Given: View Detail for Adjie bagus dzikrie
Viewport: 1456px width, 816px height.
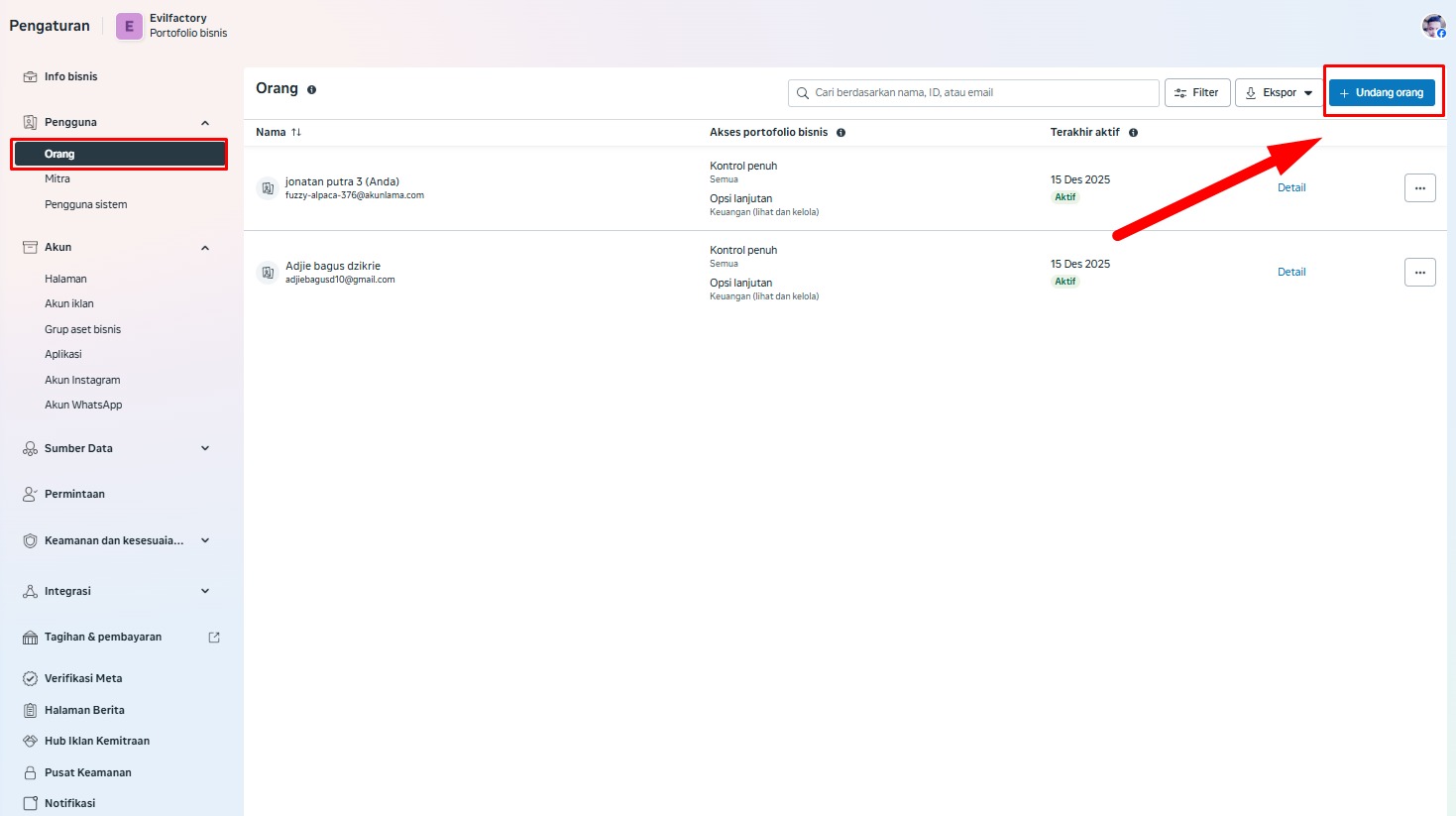Looking at the screenshot, I should [x=1290, y=272].
